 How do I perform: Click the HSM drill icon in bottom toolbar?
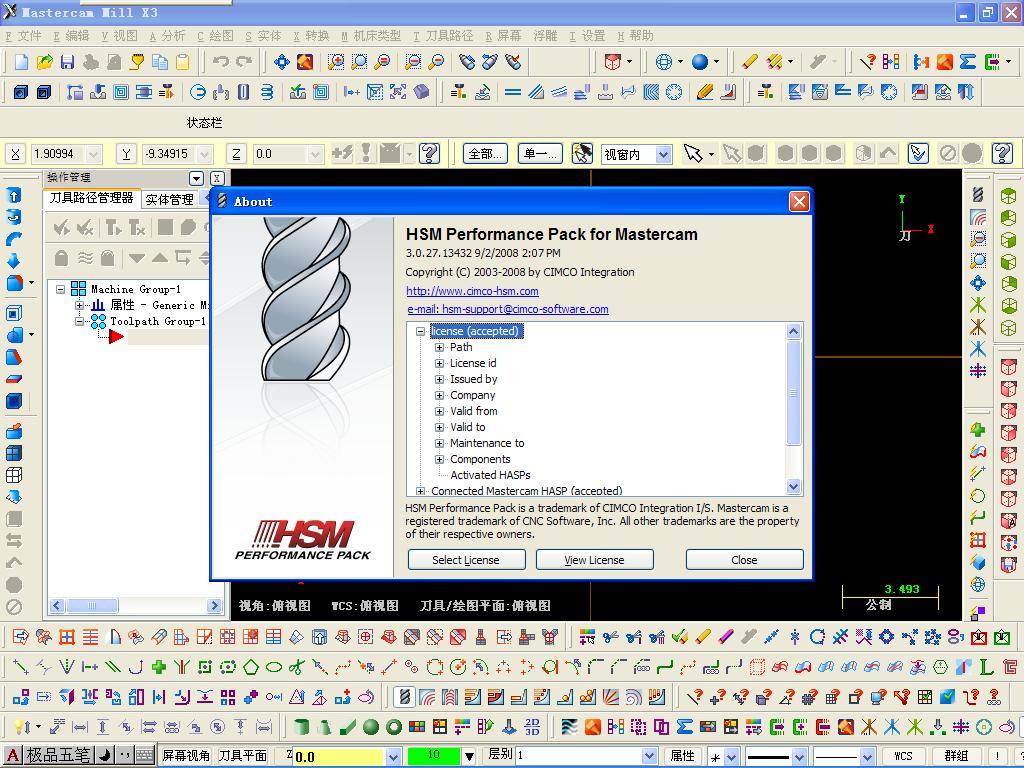click(x=404, y=697)
